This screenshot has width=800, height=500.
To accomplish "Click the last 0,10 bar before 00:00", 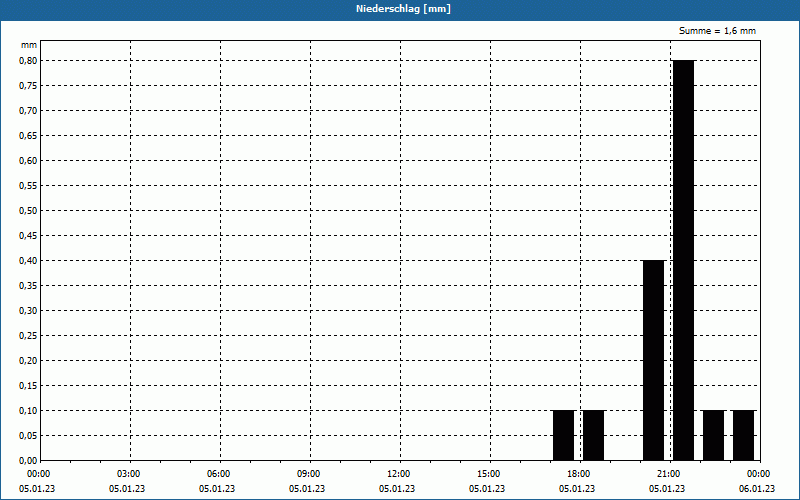I will tap(743, 435).
